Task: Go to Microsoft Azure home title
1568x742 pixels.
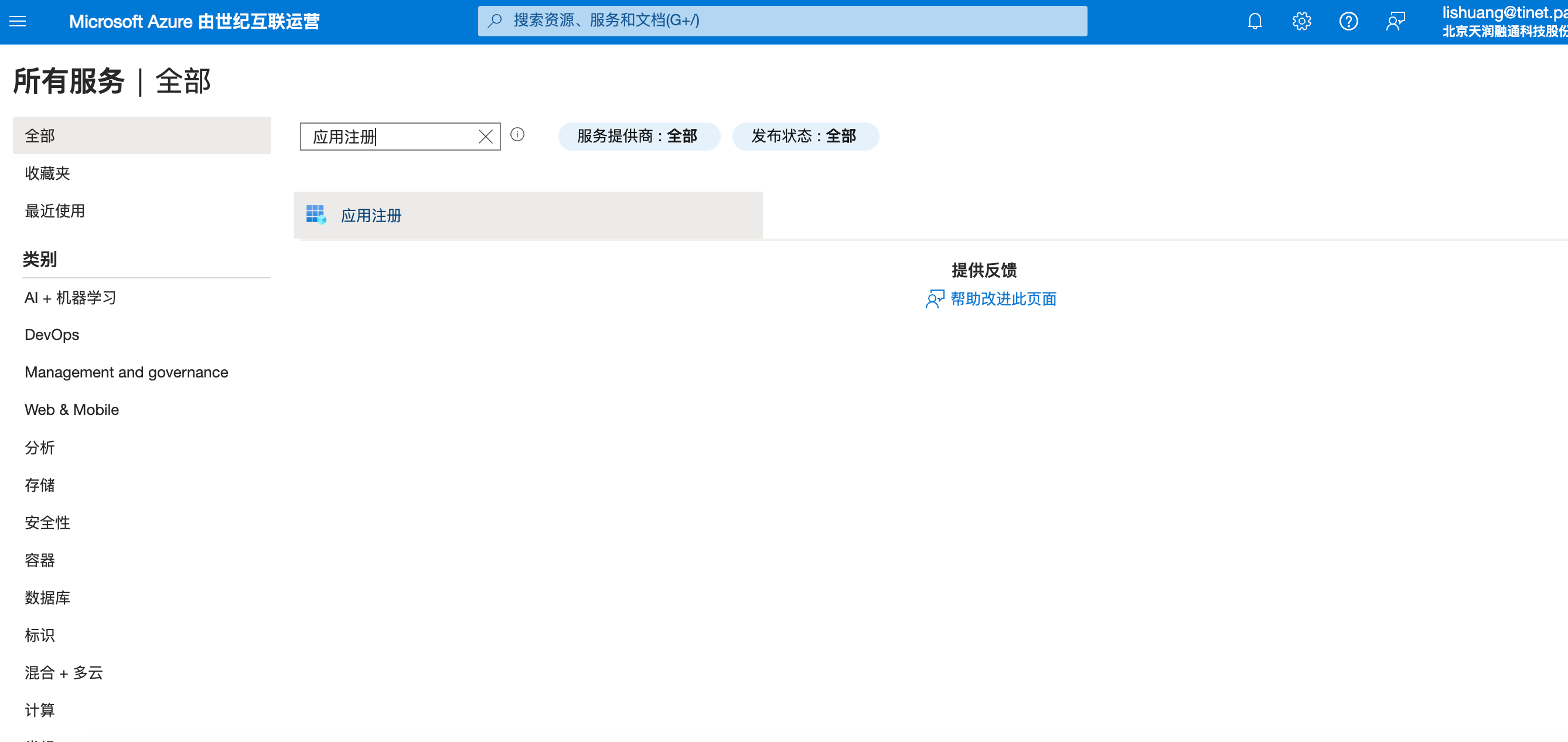Action: coord(194,21)
